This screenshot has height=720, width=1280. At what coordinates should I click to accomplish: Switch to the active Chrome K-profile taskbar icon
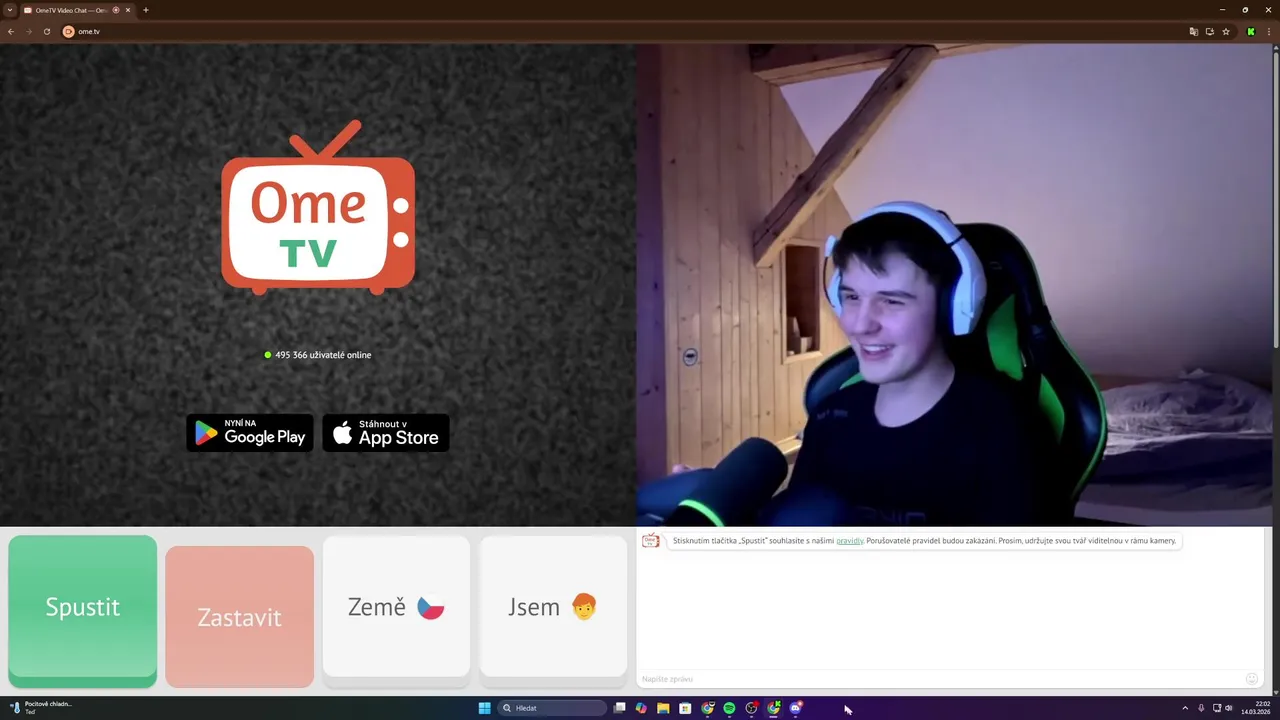pos(773,708)
